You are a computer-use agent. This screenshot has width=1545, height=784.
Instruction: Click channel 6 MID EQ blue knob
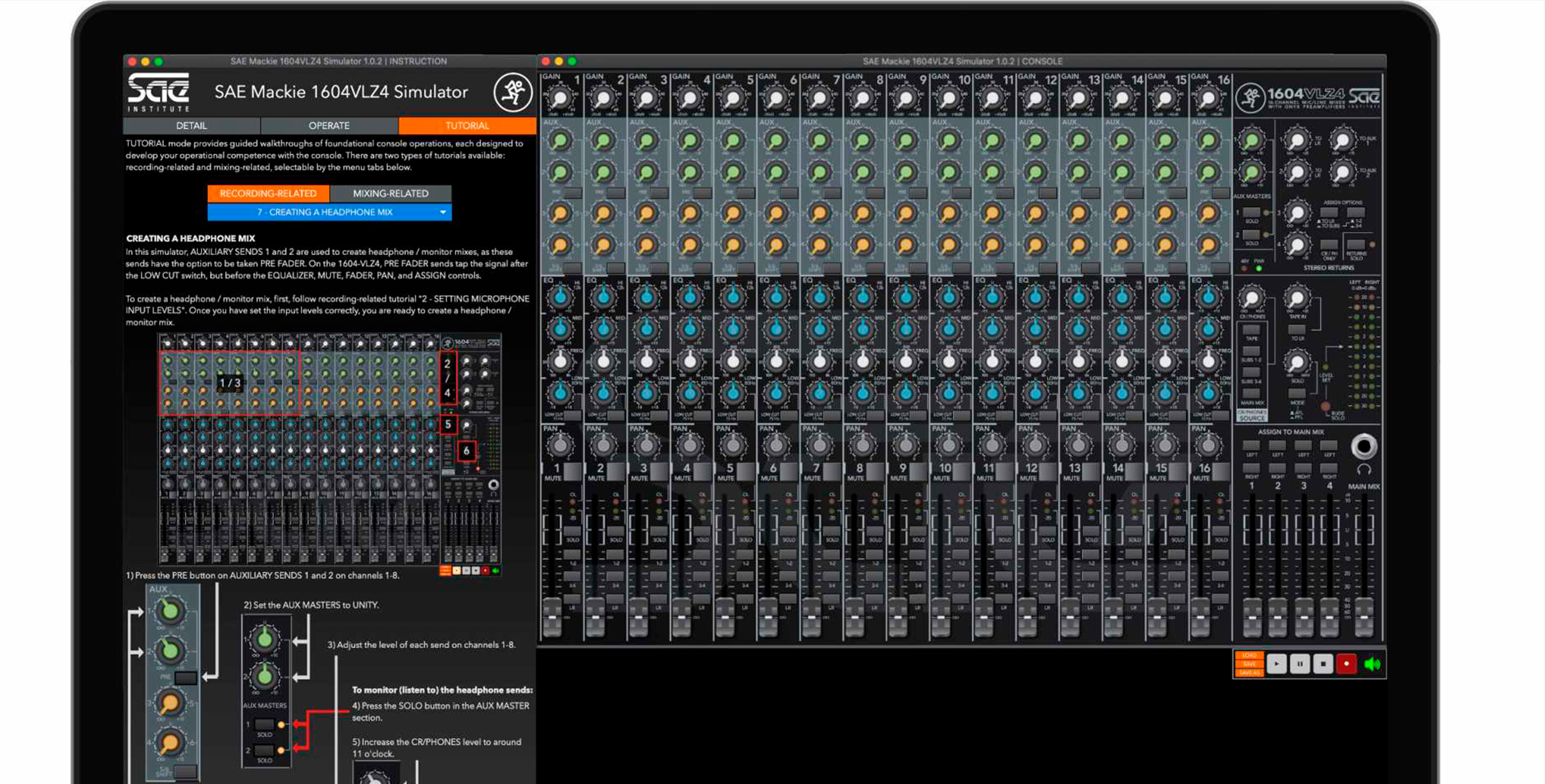776,329
